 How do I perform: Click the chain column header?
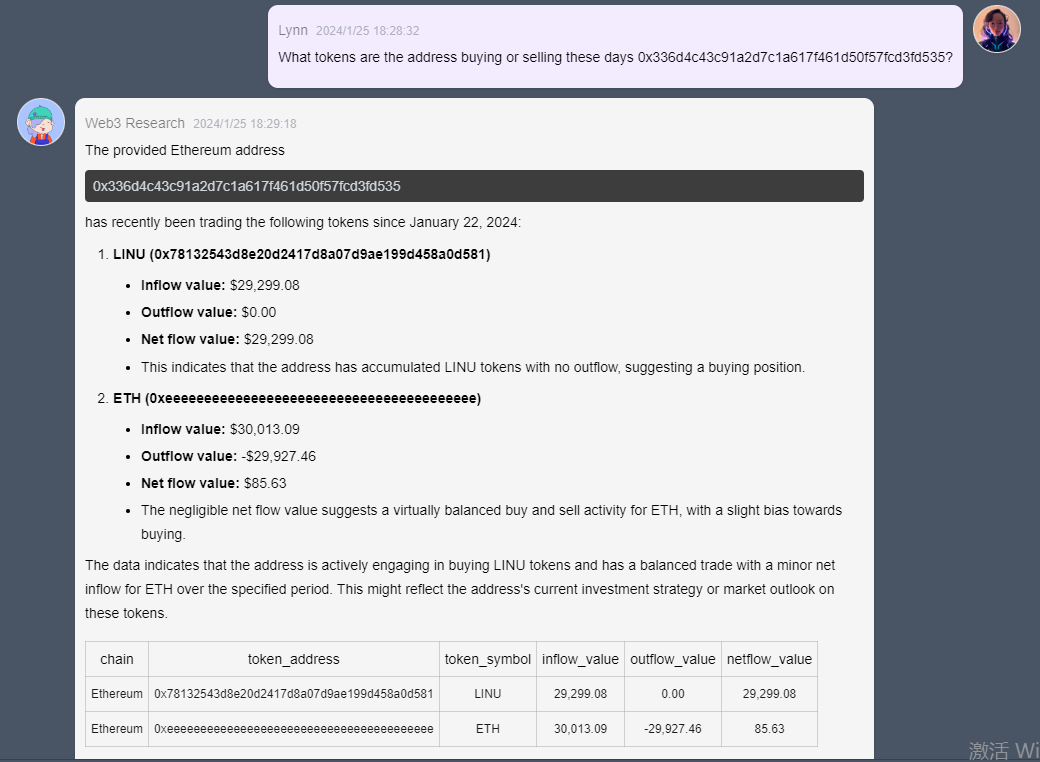(x=117, y=659)
